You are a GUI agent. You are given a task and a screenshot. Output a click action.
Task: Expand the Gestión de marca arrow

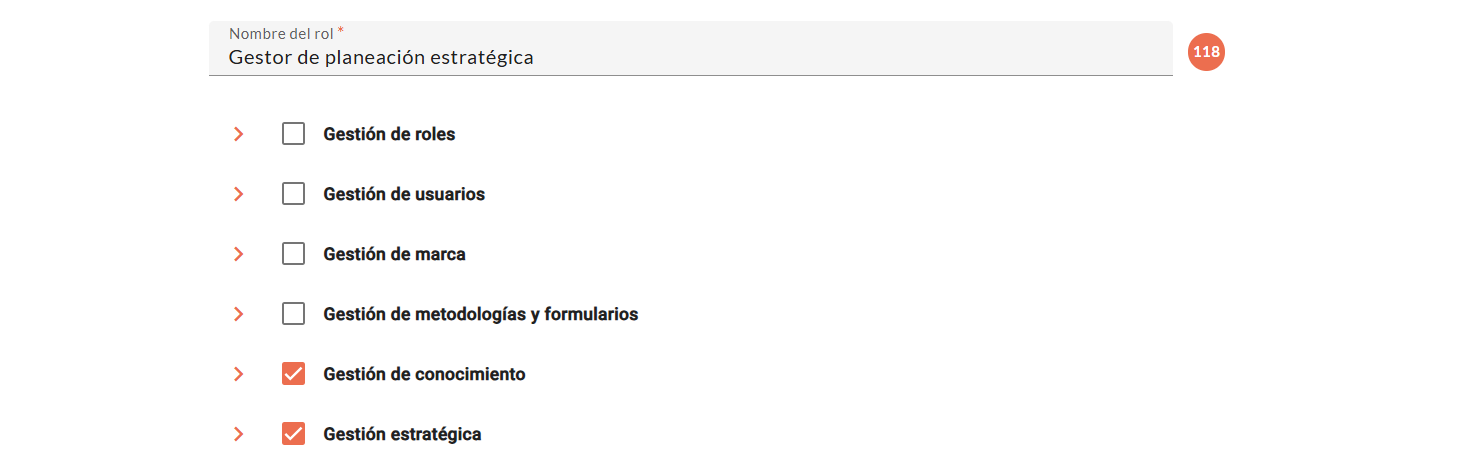[x=238, y=254]
